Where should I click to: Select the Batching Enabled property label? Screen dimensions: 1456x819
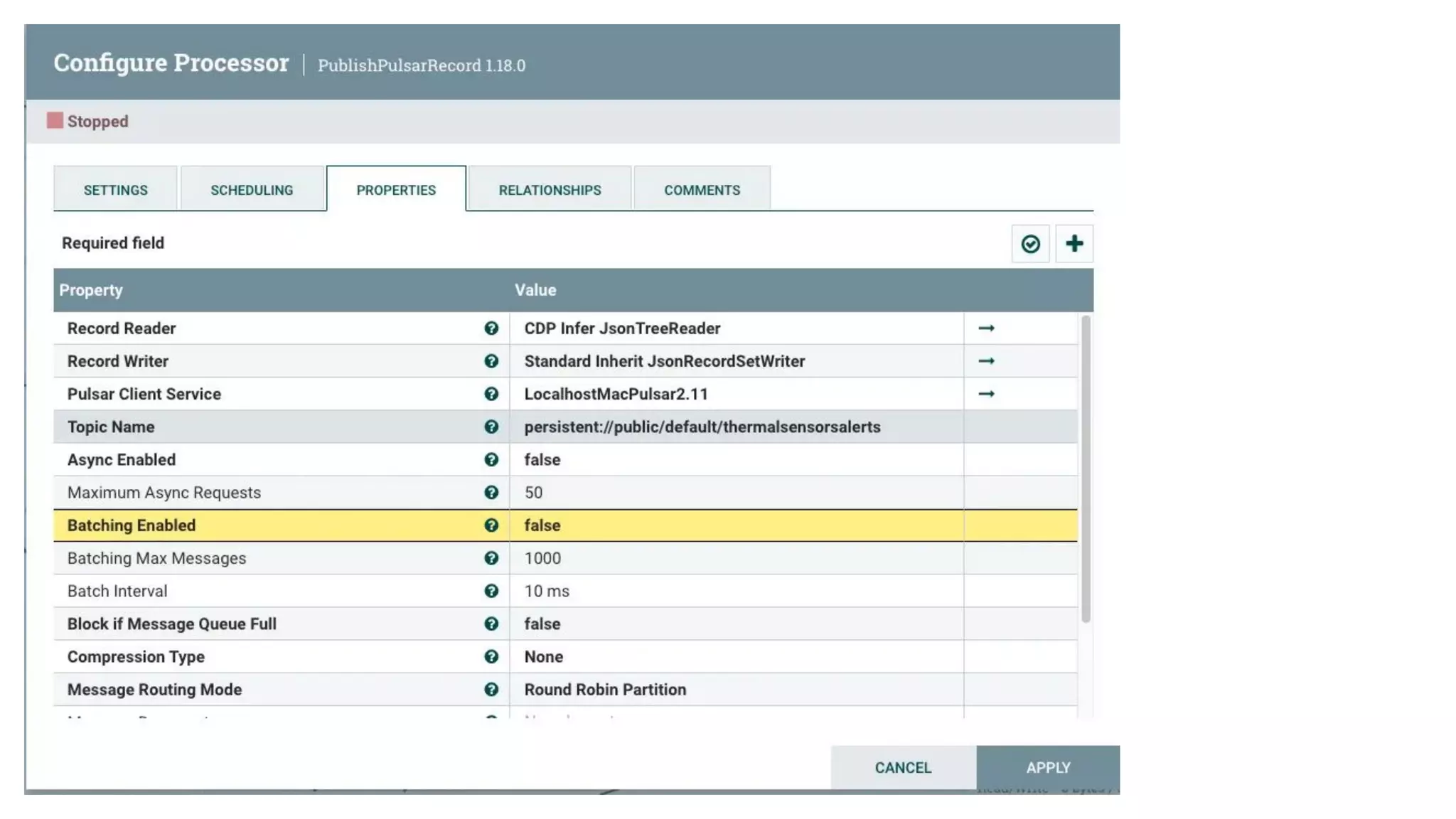pos(132,525)
